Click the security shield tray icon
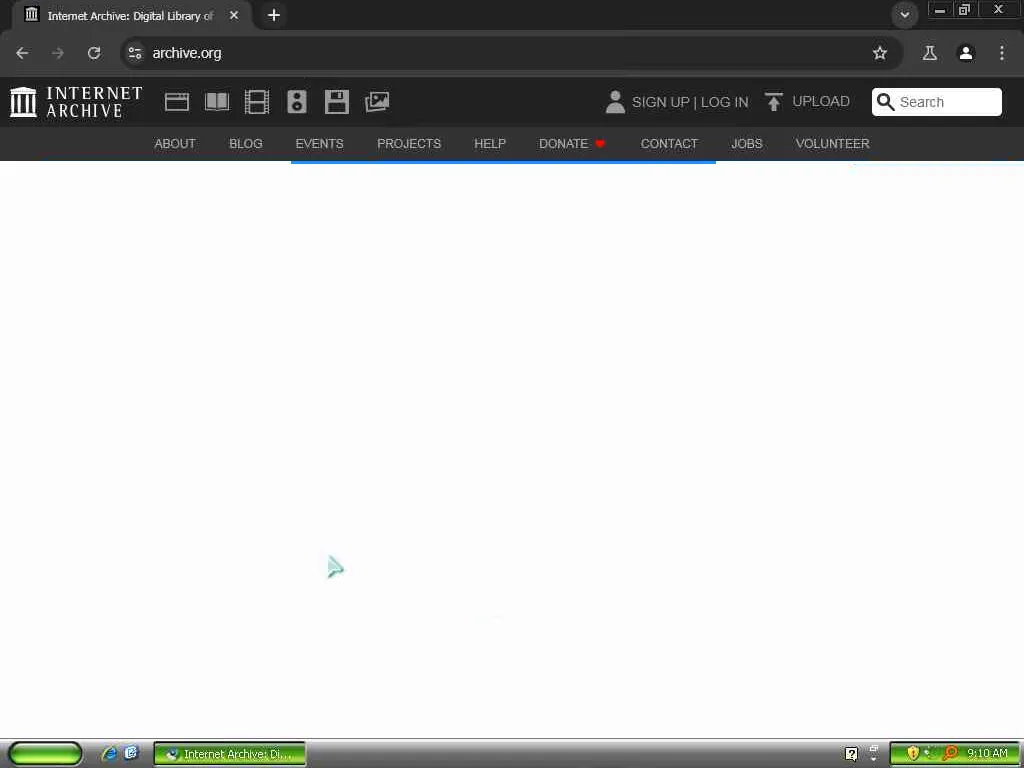 [912, 754]
